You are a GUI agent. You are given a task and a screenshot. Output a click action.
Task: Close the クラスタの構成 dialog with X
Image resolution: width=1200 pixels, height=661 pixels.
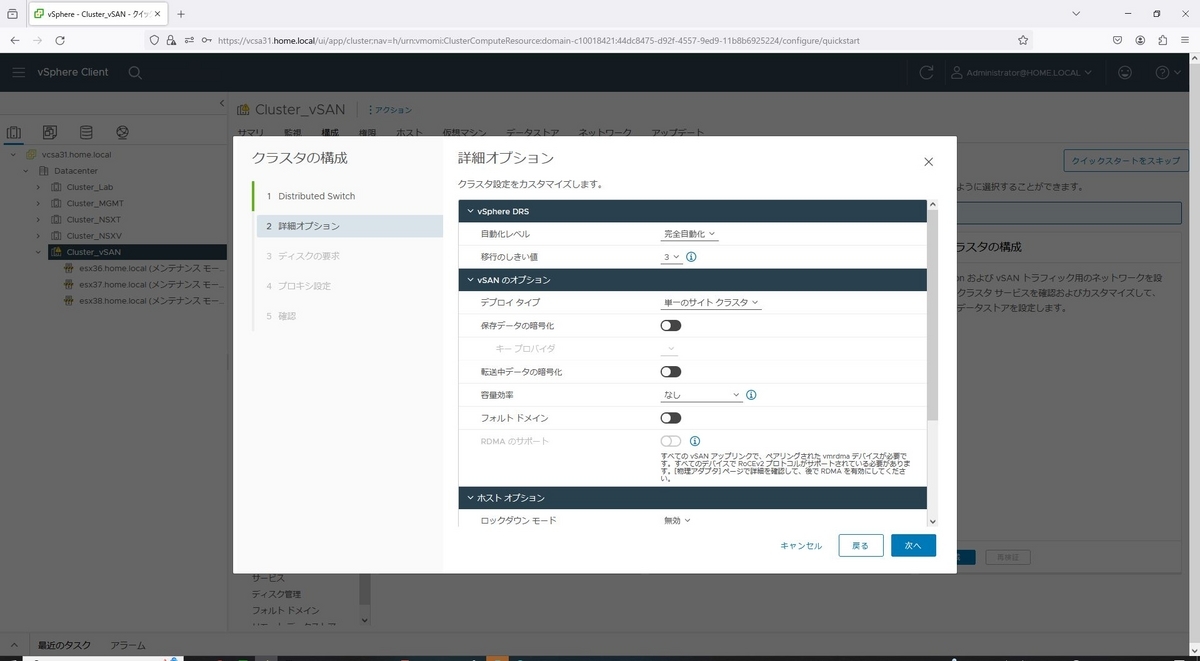pos(928,162)
